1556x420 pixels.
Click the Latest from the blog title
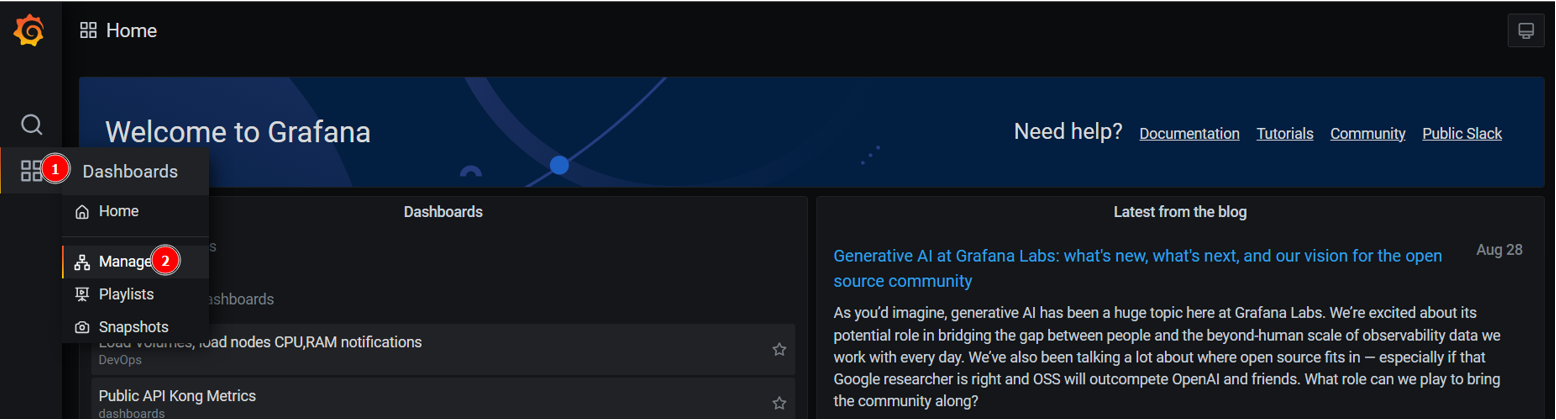tap(1180, 212)
